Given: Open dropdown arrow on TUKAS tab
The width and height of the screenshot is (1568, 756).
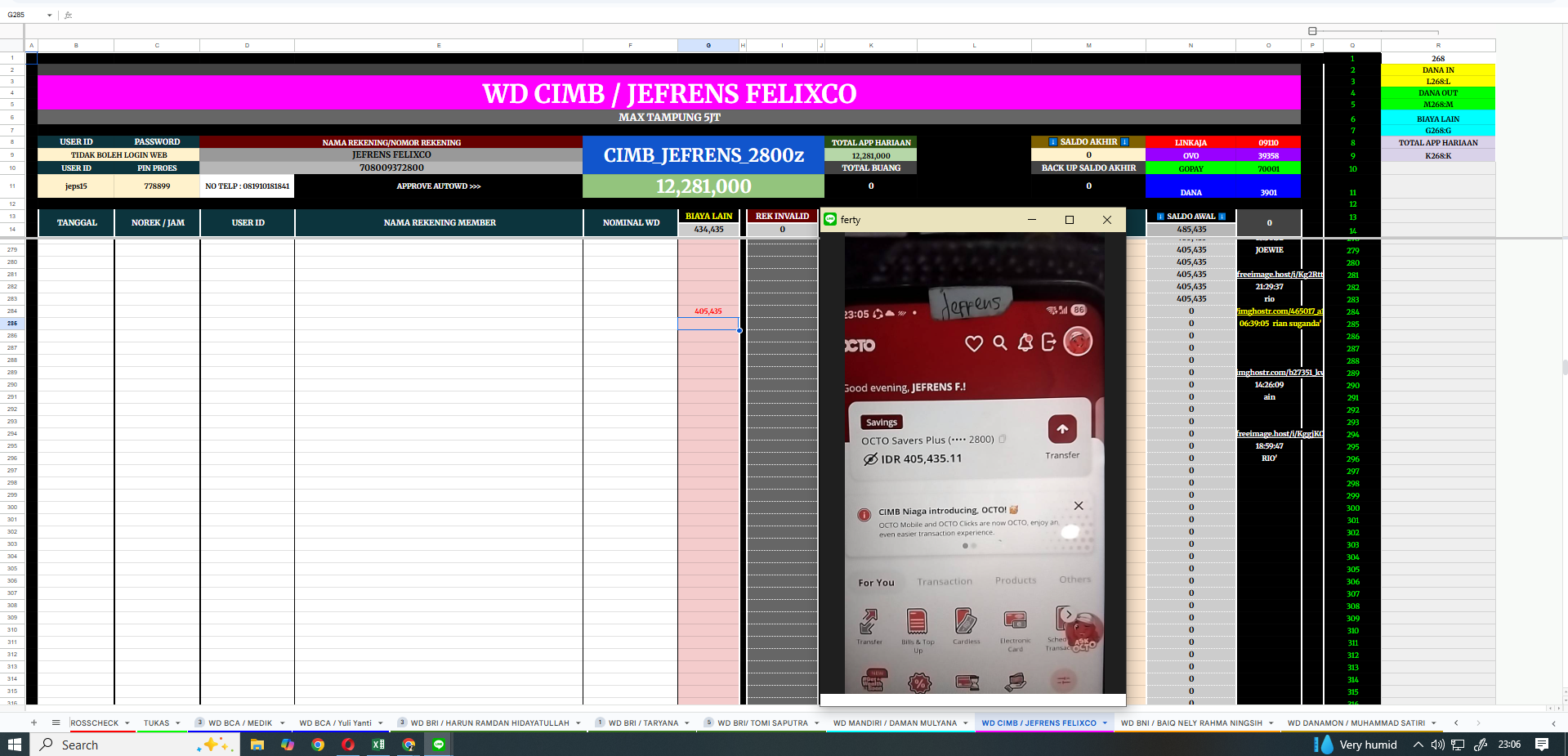Looking at the screenshot, I should pyautogui.click(x=177, y=722).
